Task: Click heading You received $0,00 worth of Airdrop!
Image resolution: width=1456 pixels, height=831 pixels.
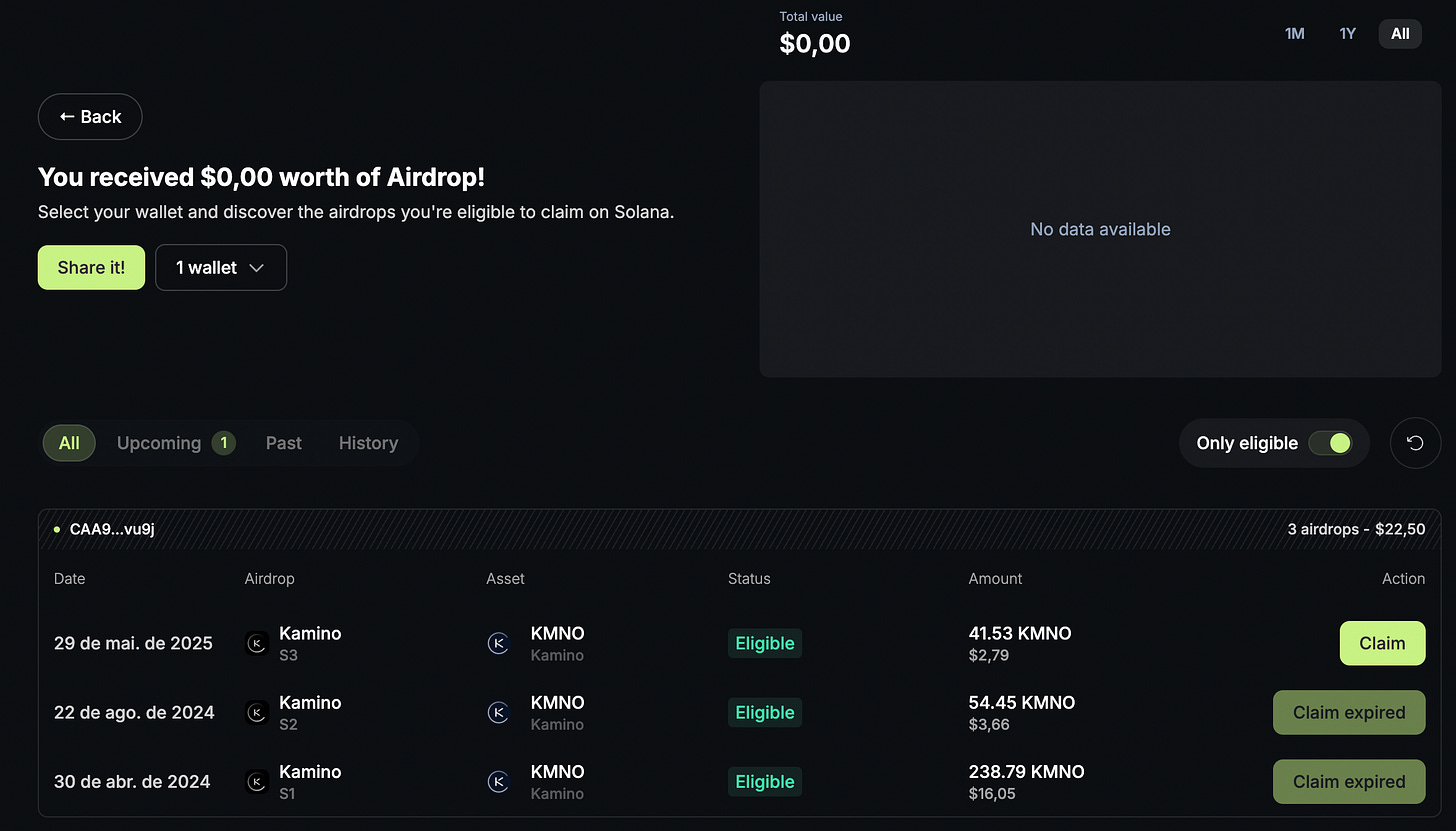Action: [261, 177]
